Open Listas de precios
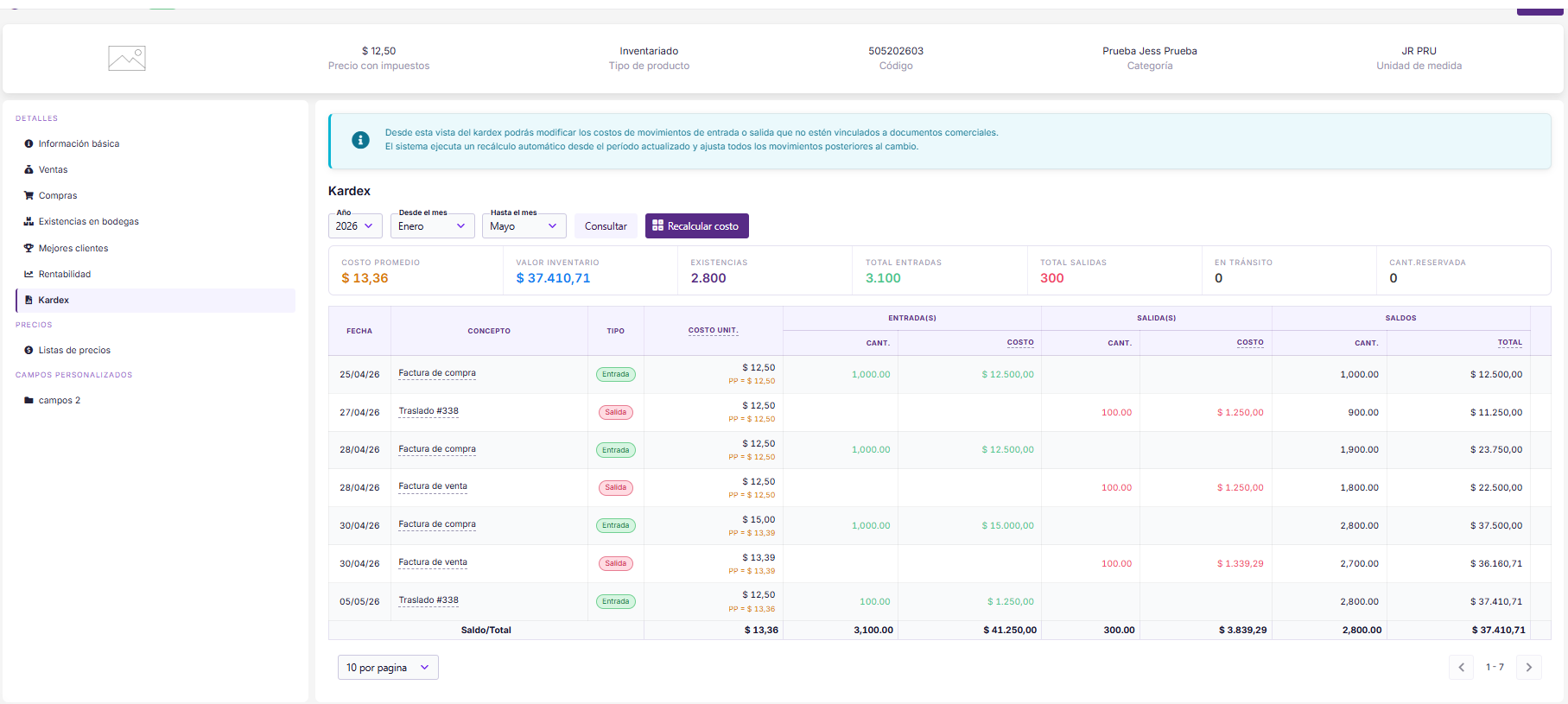The image size is (1568, 704). point(74,351)
